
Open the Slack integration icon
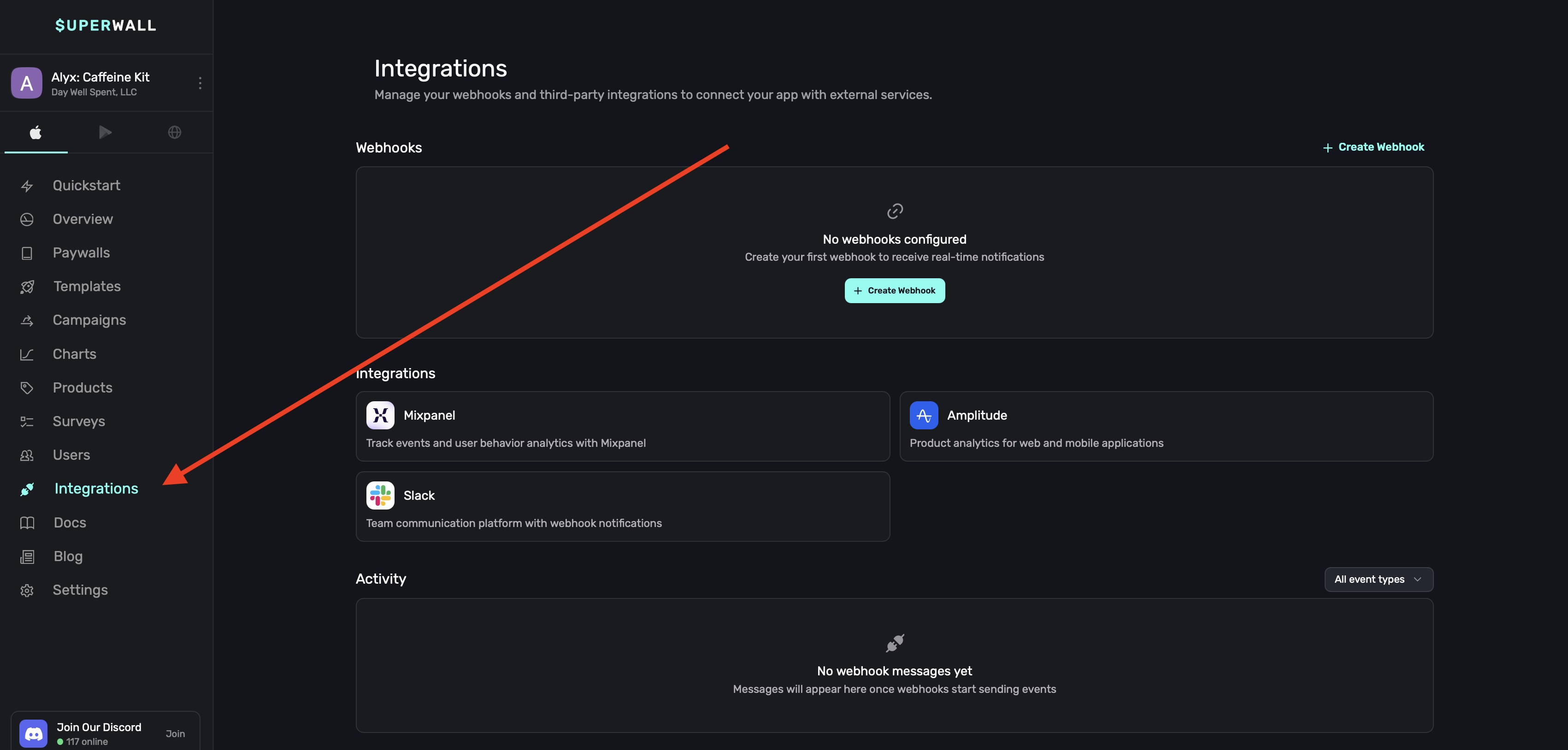380,496
